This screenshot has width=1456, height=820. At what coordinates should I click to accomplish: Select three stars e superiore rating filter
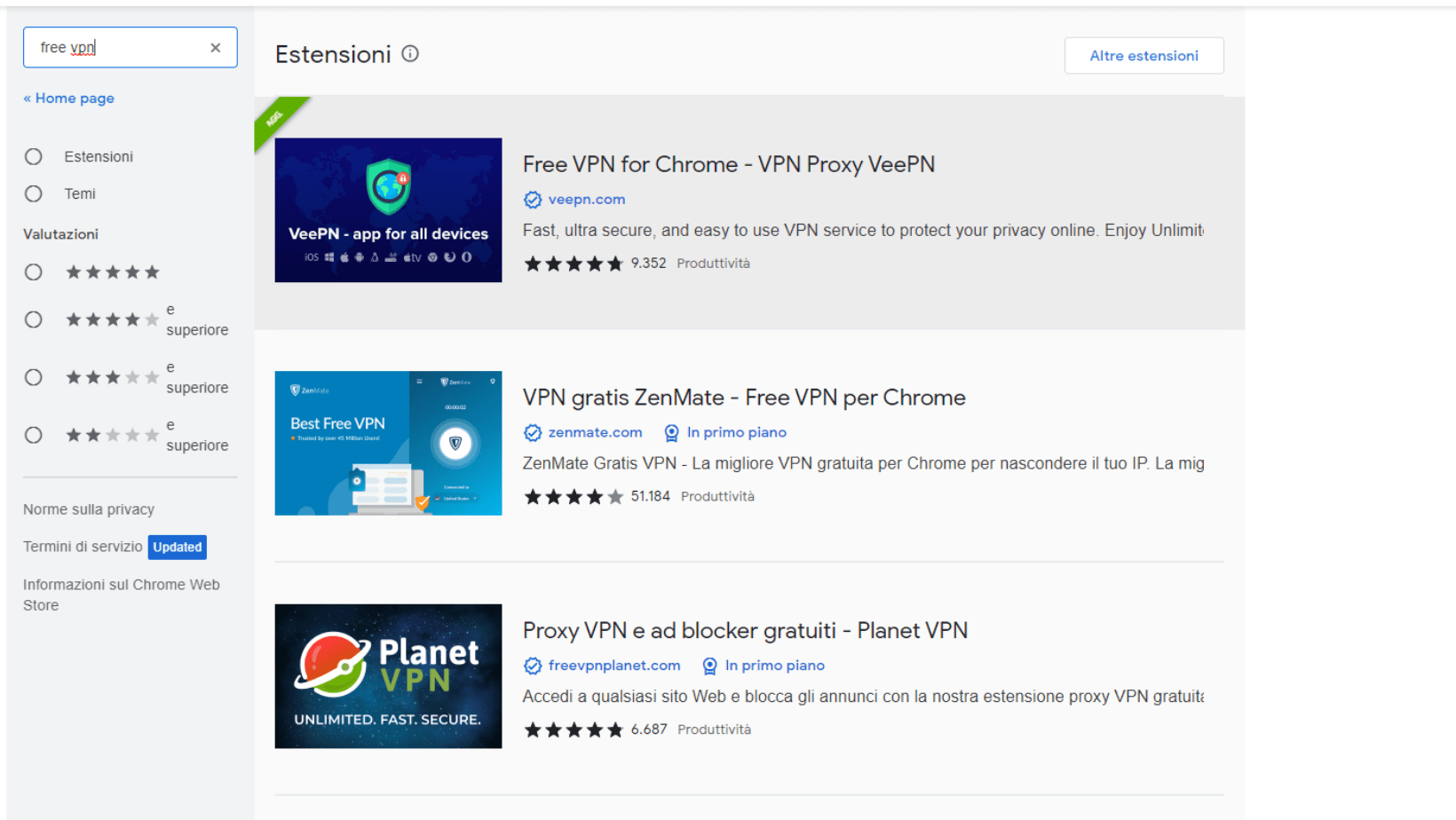pyautogui.click(x=34, y=377)
